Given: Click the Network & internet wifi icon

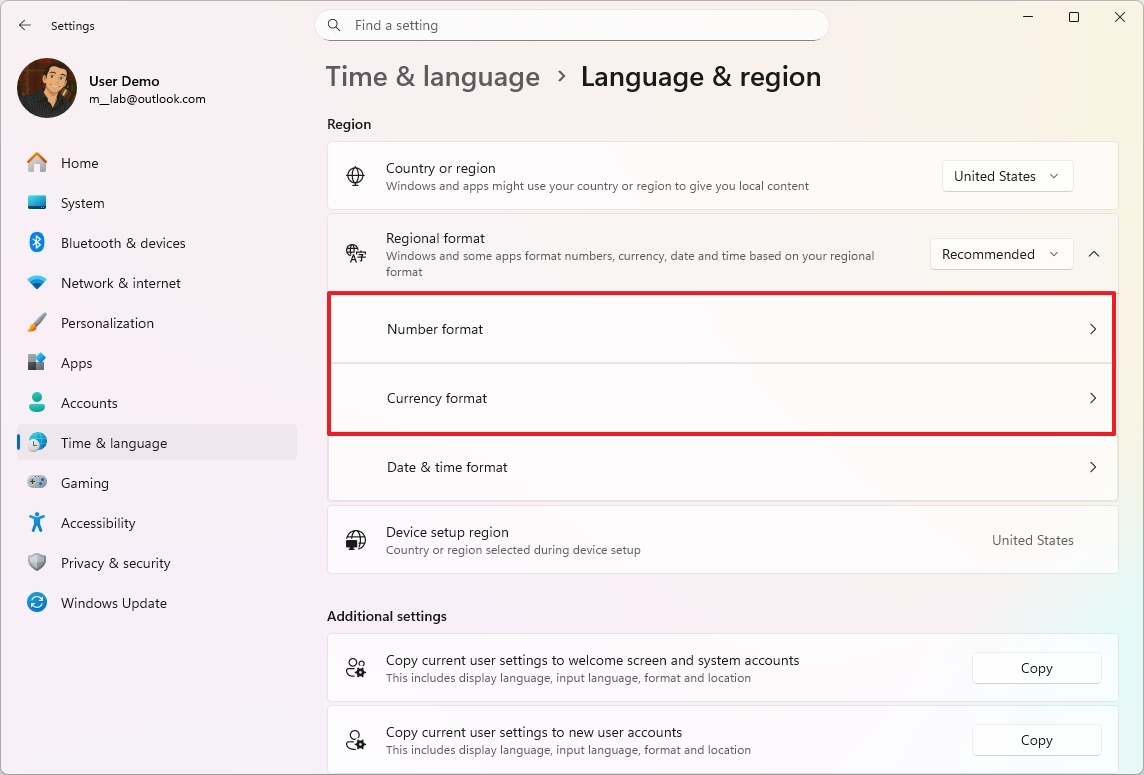Looking at the screenshot, I should coord(37,283).
